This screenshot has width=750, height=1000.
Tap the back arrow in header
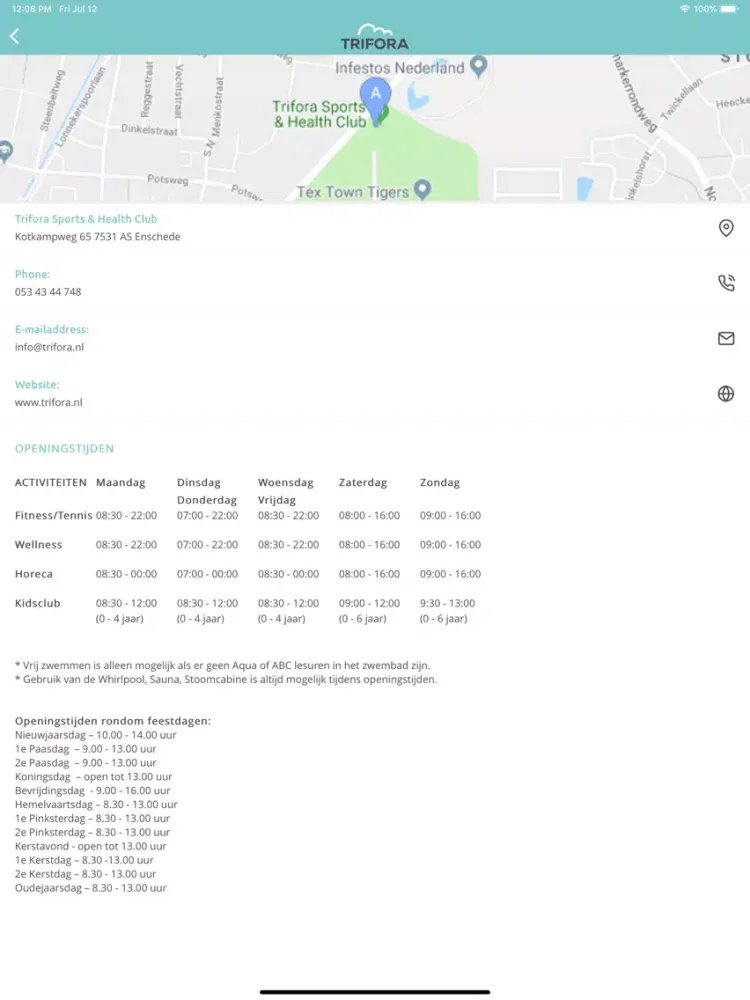(x=15, y=36)
